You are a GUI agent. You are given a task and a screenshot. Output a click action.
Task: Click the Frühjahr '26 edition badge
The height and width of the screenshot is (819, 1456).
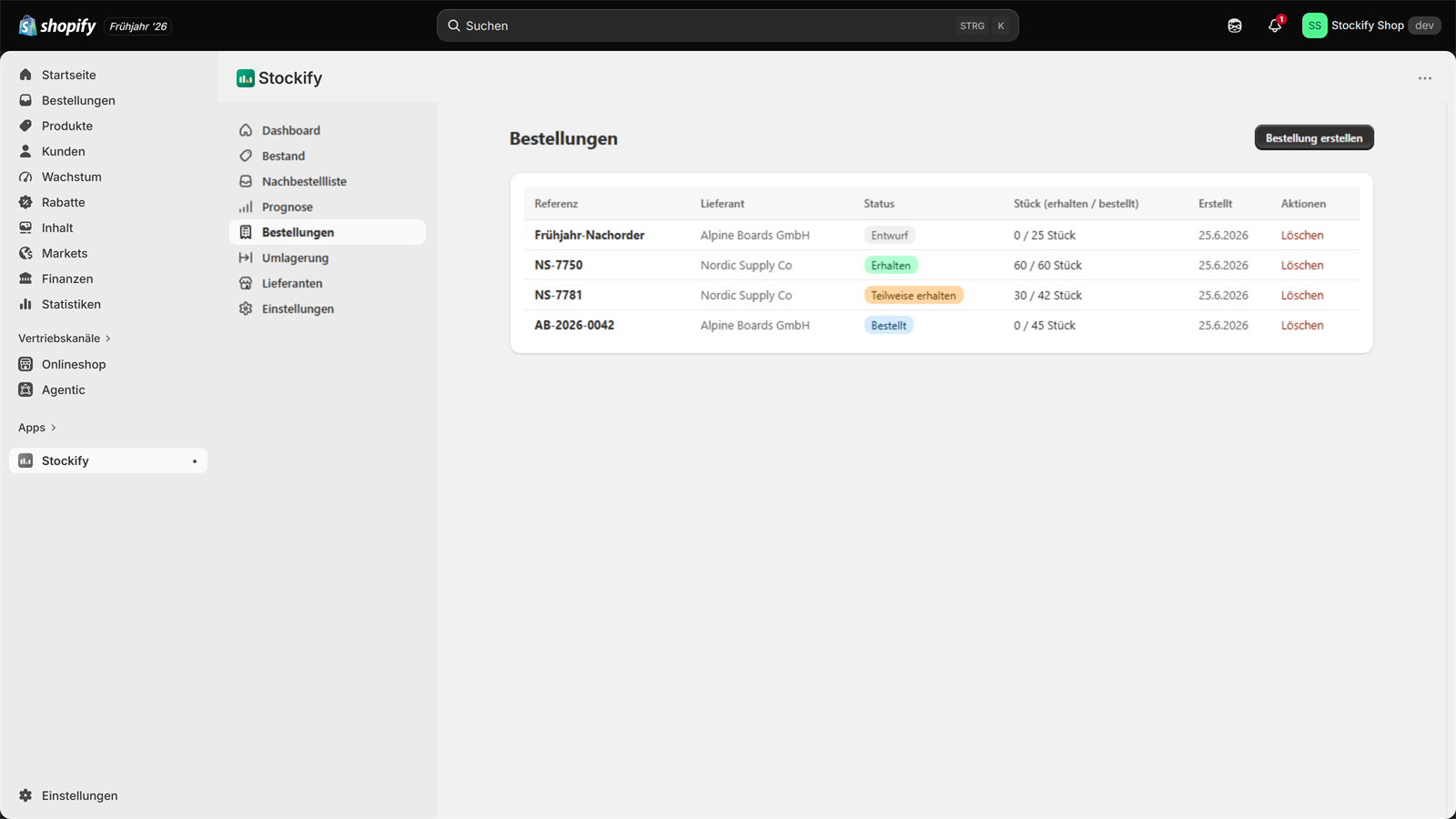click(138, 26)
